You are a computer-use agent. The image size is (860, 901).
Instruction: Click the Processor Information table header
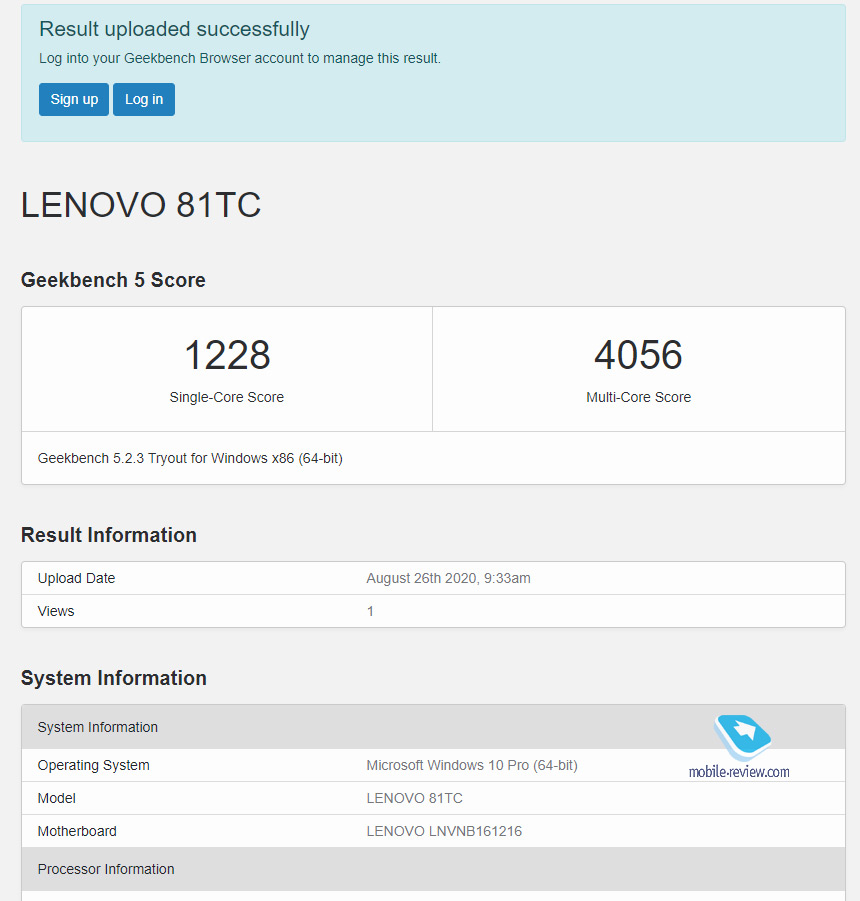click(433, 869)
